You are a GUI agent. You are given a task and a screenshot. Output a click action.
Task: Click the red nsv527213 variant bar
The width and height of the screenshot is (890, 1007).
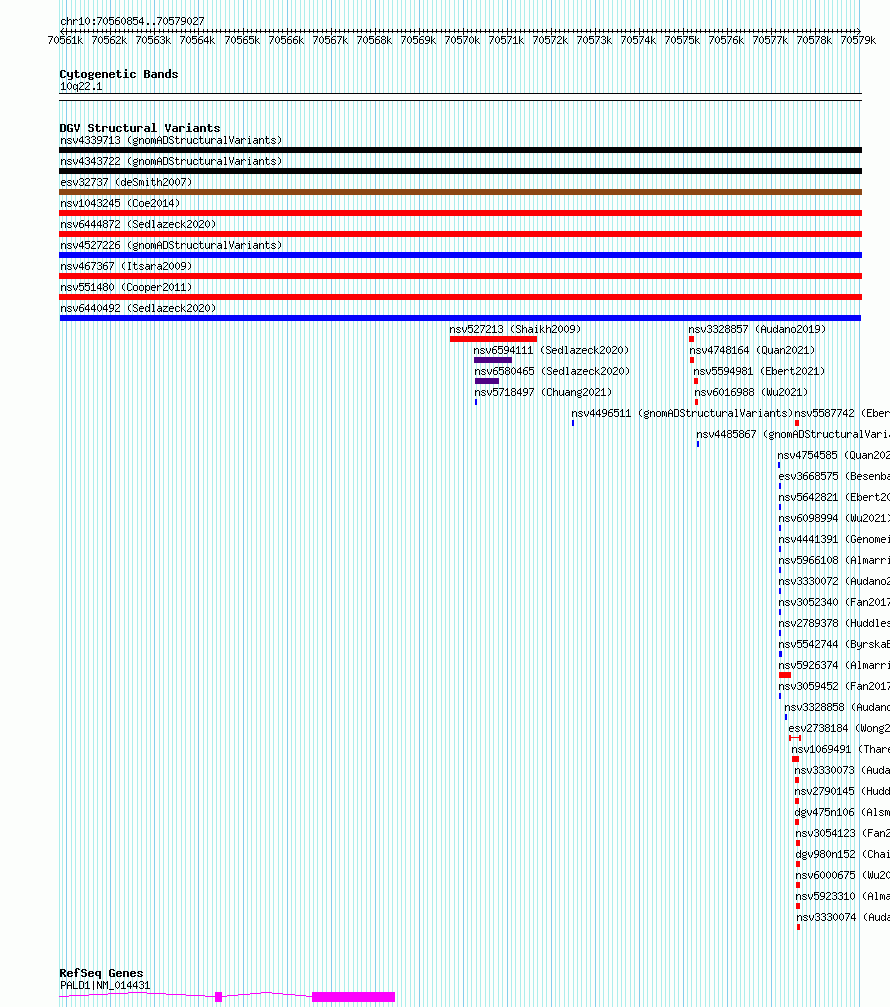493,339
